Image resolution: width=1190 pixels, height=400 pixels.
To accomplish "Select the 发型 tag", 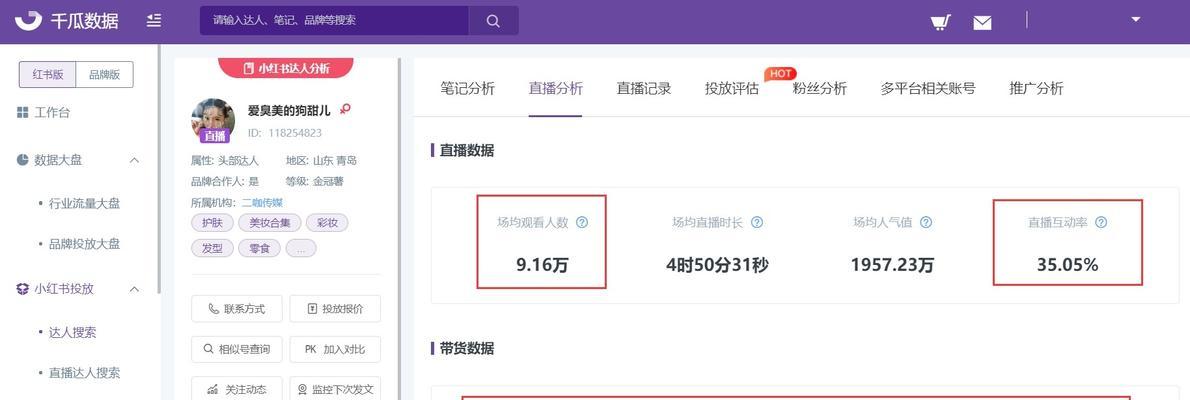I will click(212, 248).
